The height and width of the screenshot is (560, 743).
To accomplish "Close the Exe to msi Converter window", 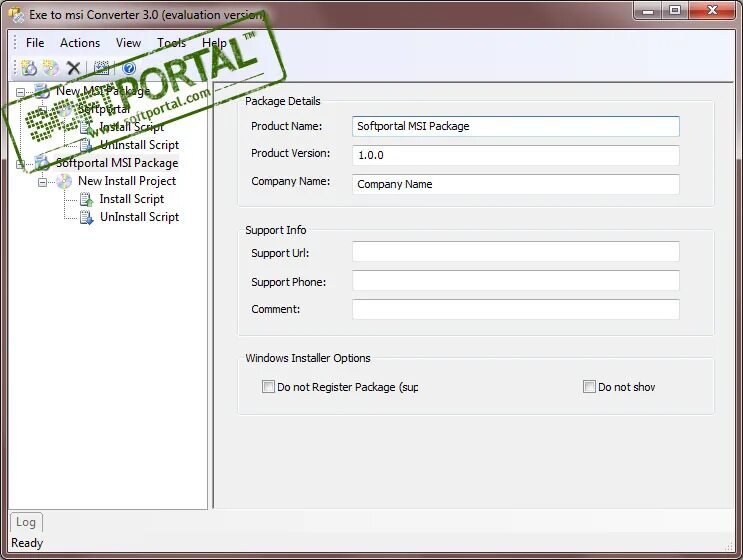I will [712, 10].
